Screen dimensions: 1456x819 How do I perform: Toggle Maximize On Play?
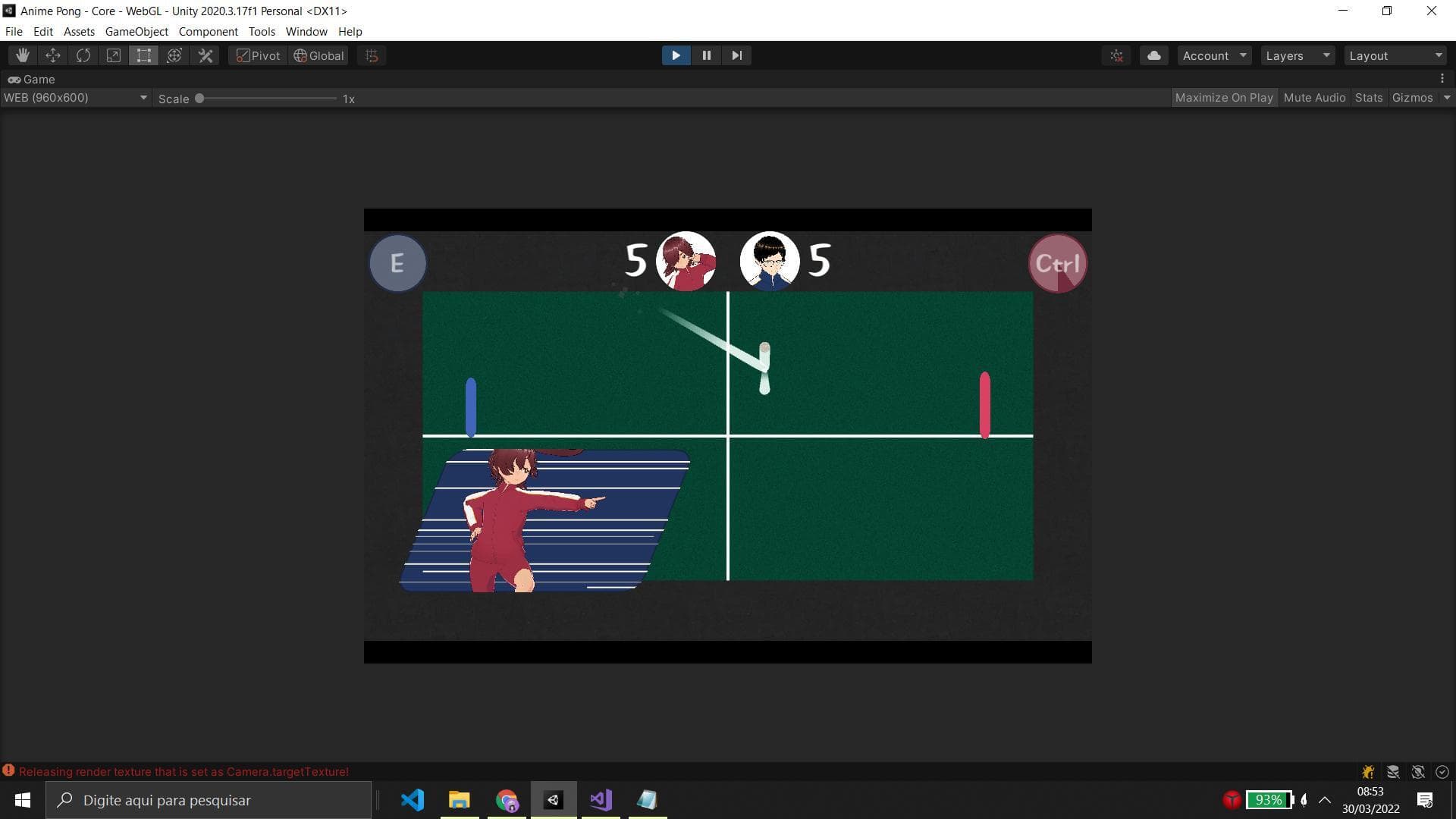pos(1223,98)
